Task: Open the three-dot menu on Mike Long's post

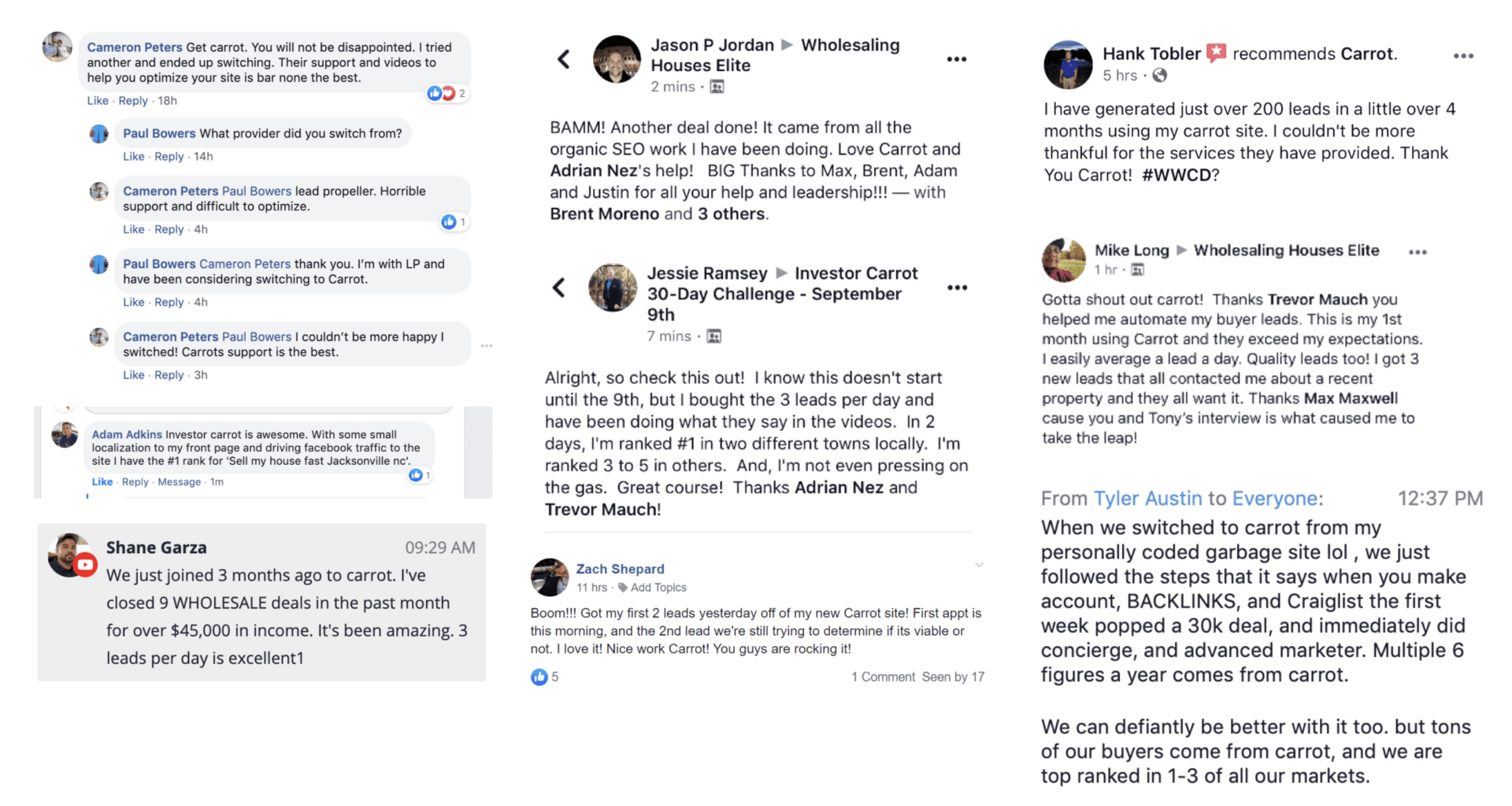Action: point(1417,252)
